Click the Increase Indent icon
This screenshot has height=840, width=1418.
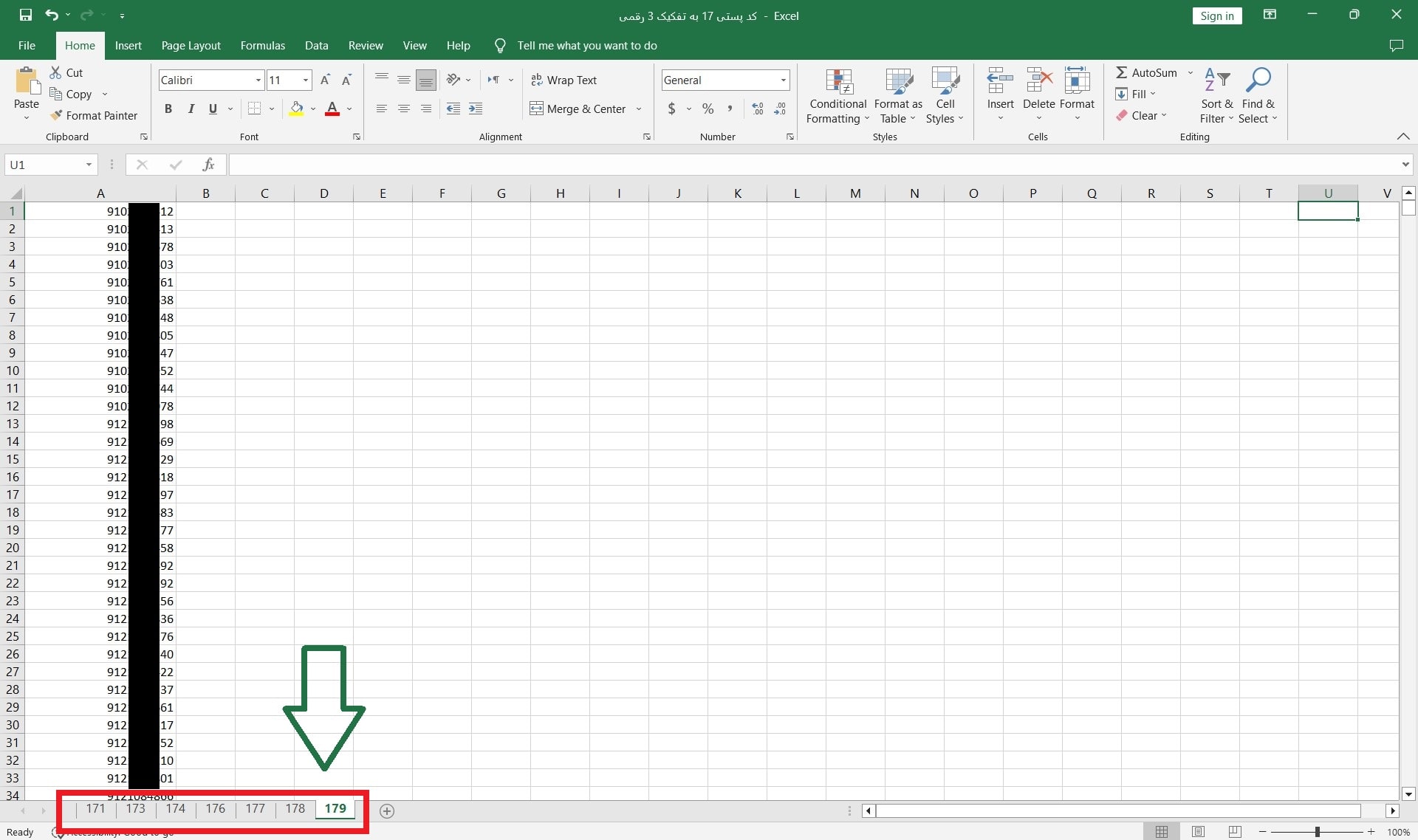coord(476,109)
